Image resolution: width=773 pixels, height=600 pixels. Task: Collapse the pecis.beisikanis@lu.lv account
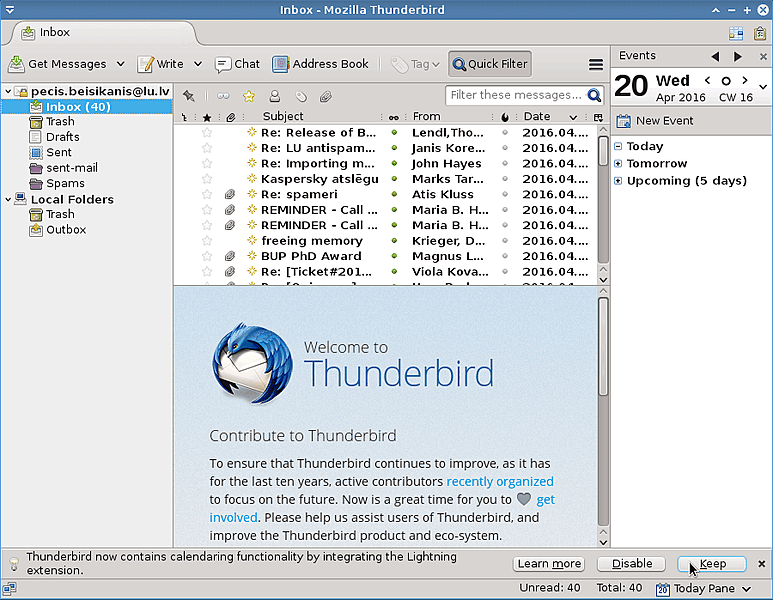click(8, 92)
